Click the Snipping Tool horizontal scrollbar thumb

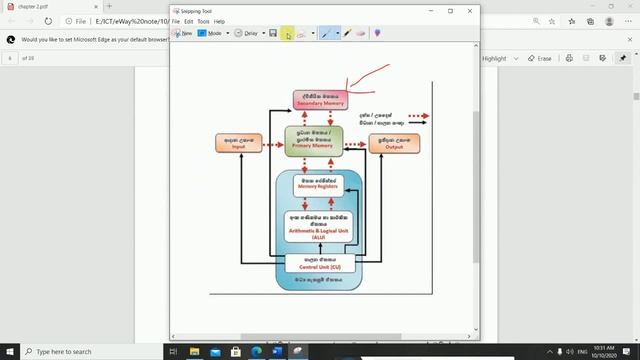click(321, 337)
